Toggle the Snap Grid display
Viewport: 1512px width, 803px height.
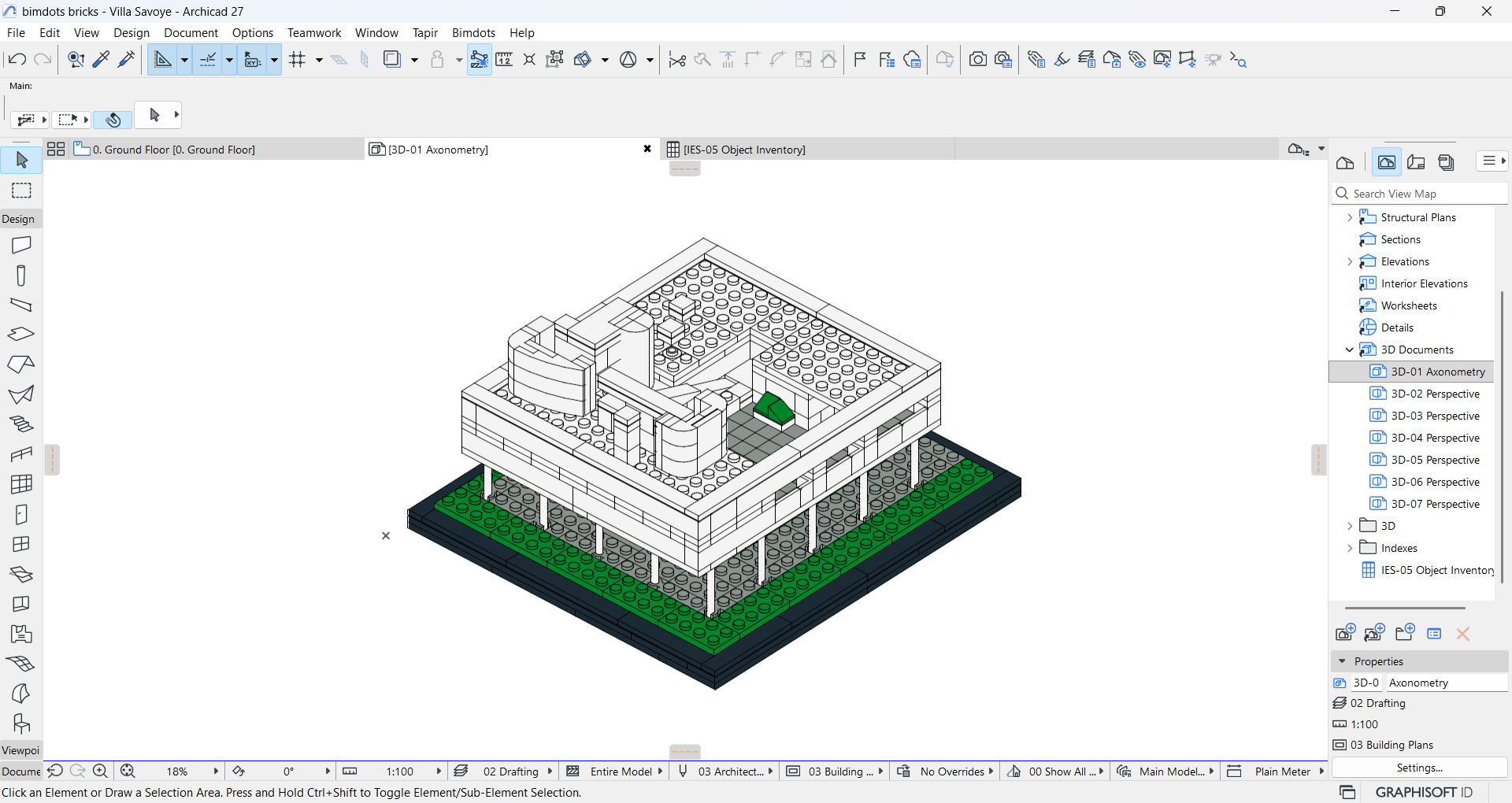pyautogui.click(x=298, y=59)
